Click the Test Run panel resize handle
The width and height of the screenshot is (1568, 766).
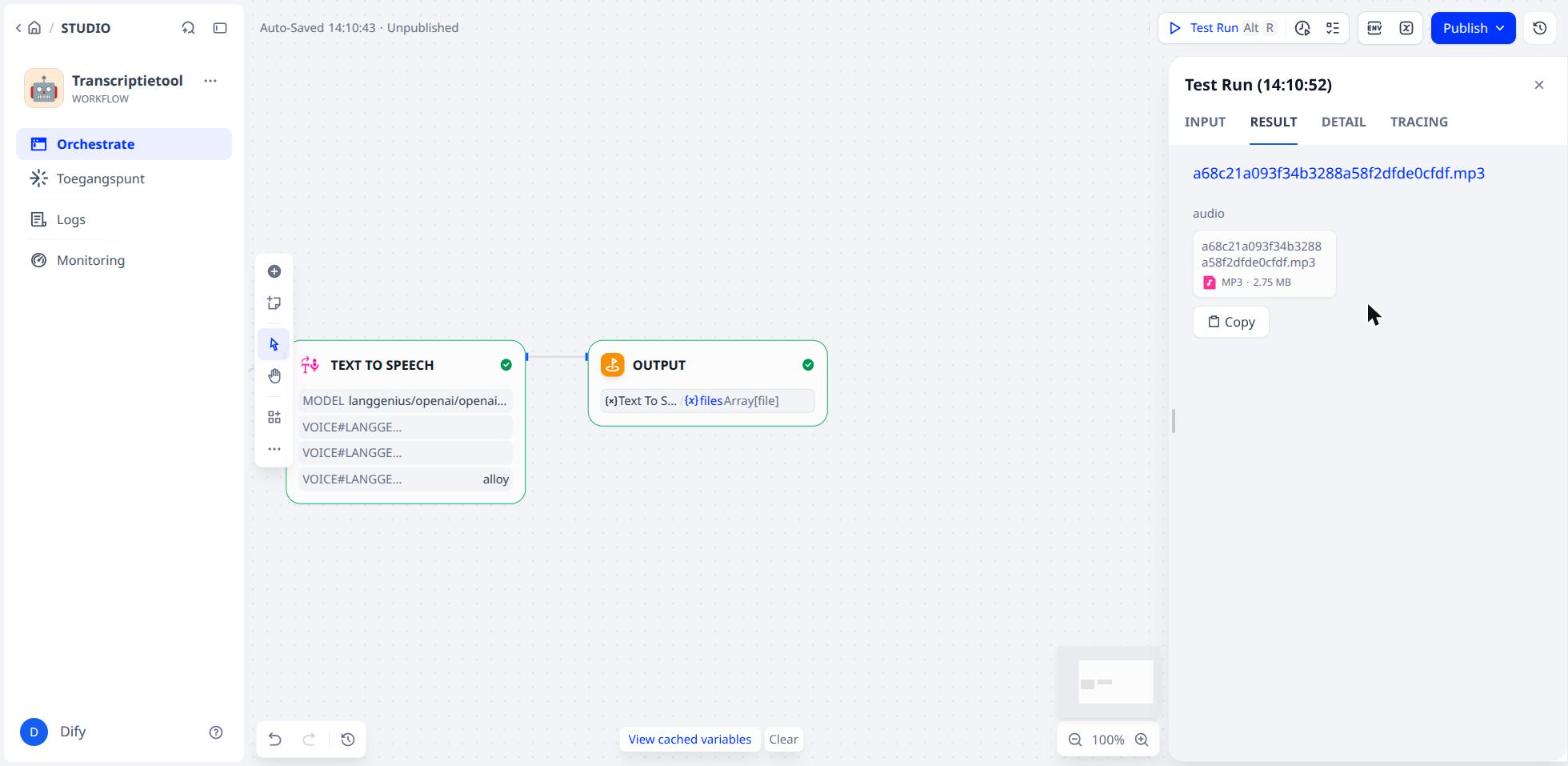coord(1173,421)
